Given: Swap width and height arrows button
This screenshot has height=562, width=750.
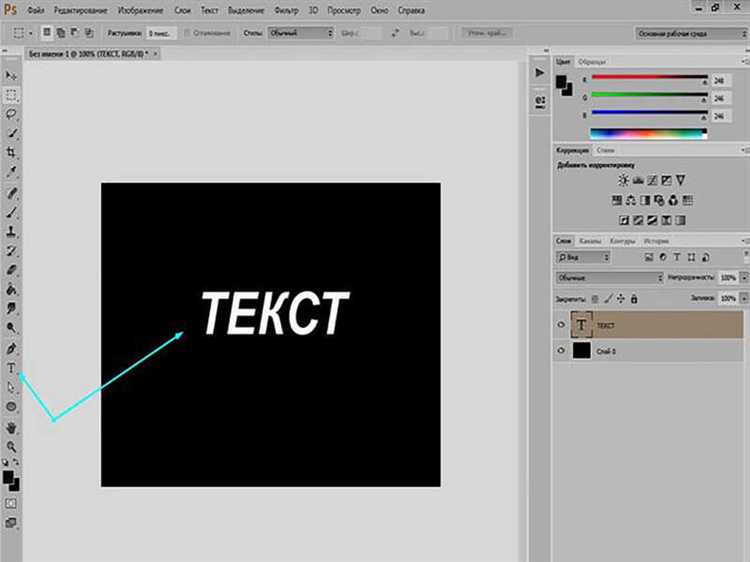Looking at the screenshot, I should 395,33.
